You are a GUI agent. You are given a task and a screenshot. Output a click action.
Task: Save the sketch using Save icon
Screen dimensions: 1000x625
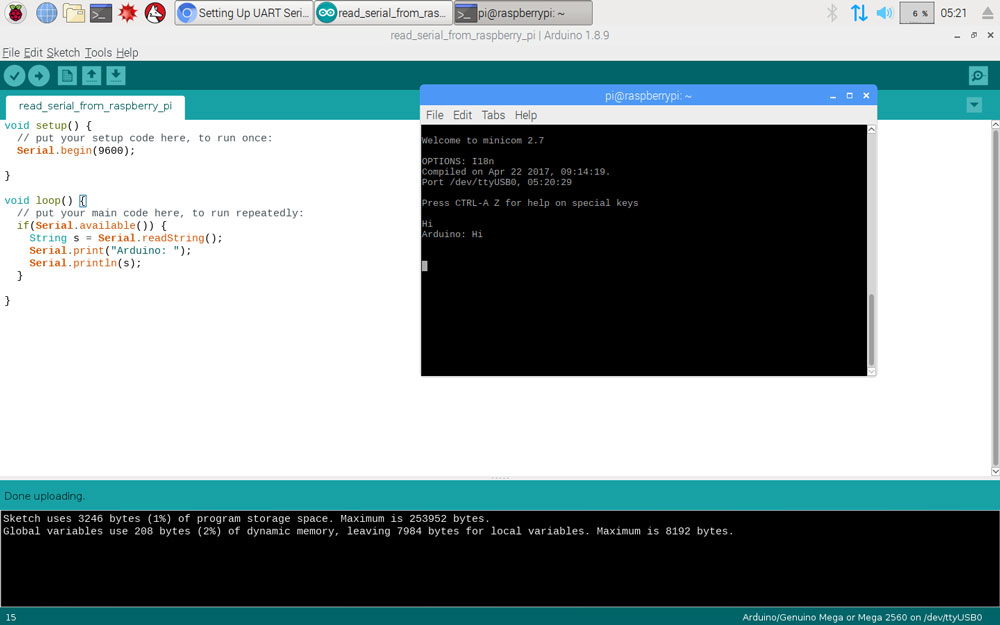116,76
